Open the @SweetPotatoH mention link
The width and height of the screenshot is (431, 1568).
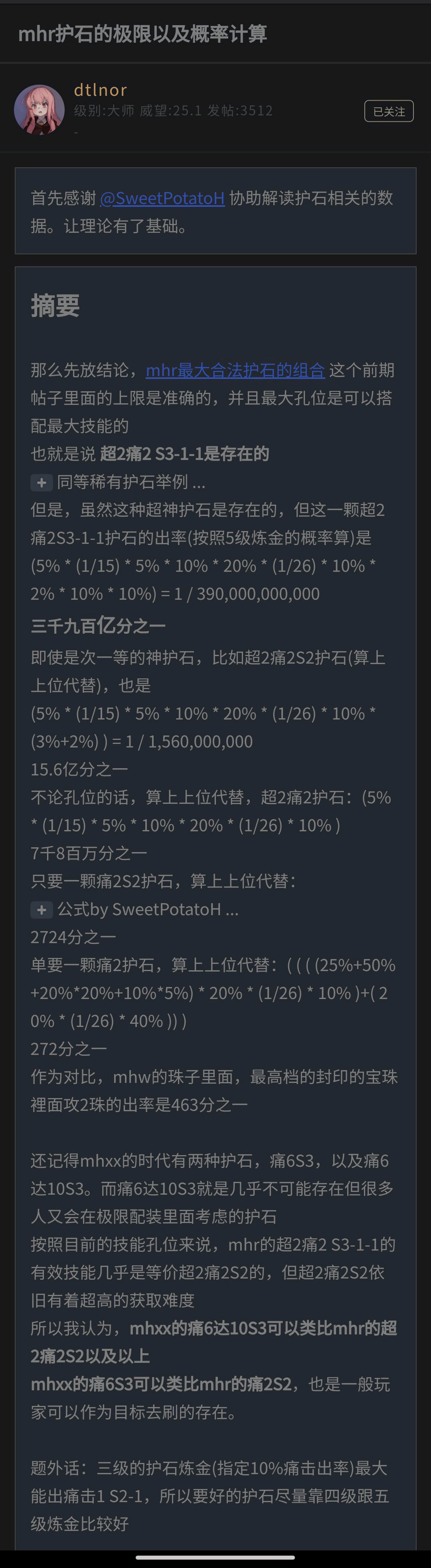point(162,198)
